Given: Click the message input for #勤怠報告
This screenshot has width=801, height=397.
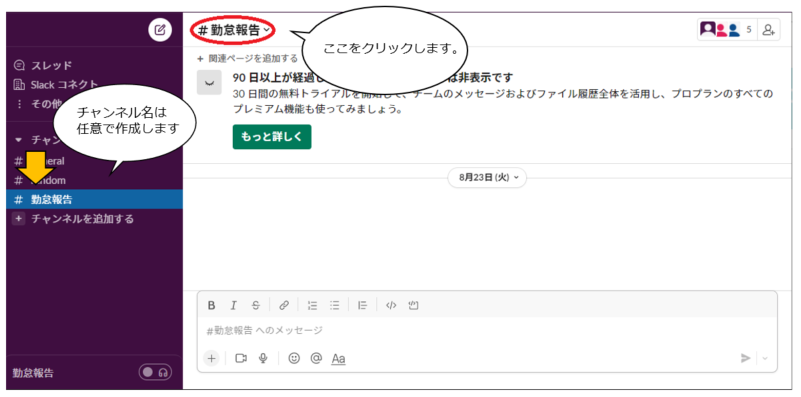Looking at the screenshot, I should 487,331.
